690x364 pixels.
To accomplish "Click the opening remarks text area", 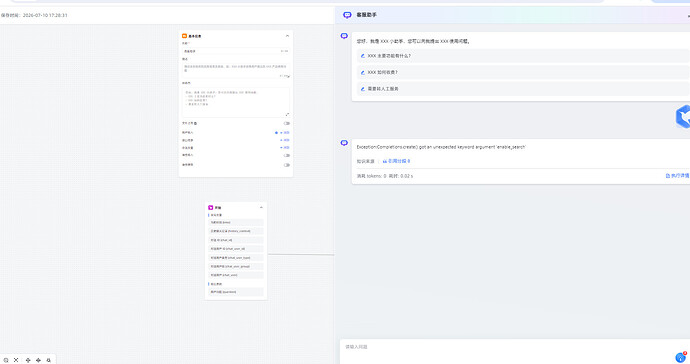I will (236, 102).
